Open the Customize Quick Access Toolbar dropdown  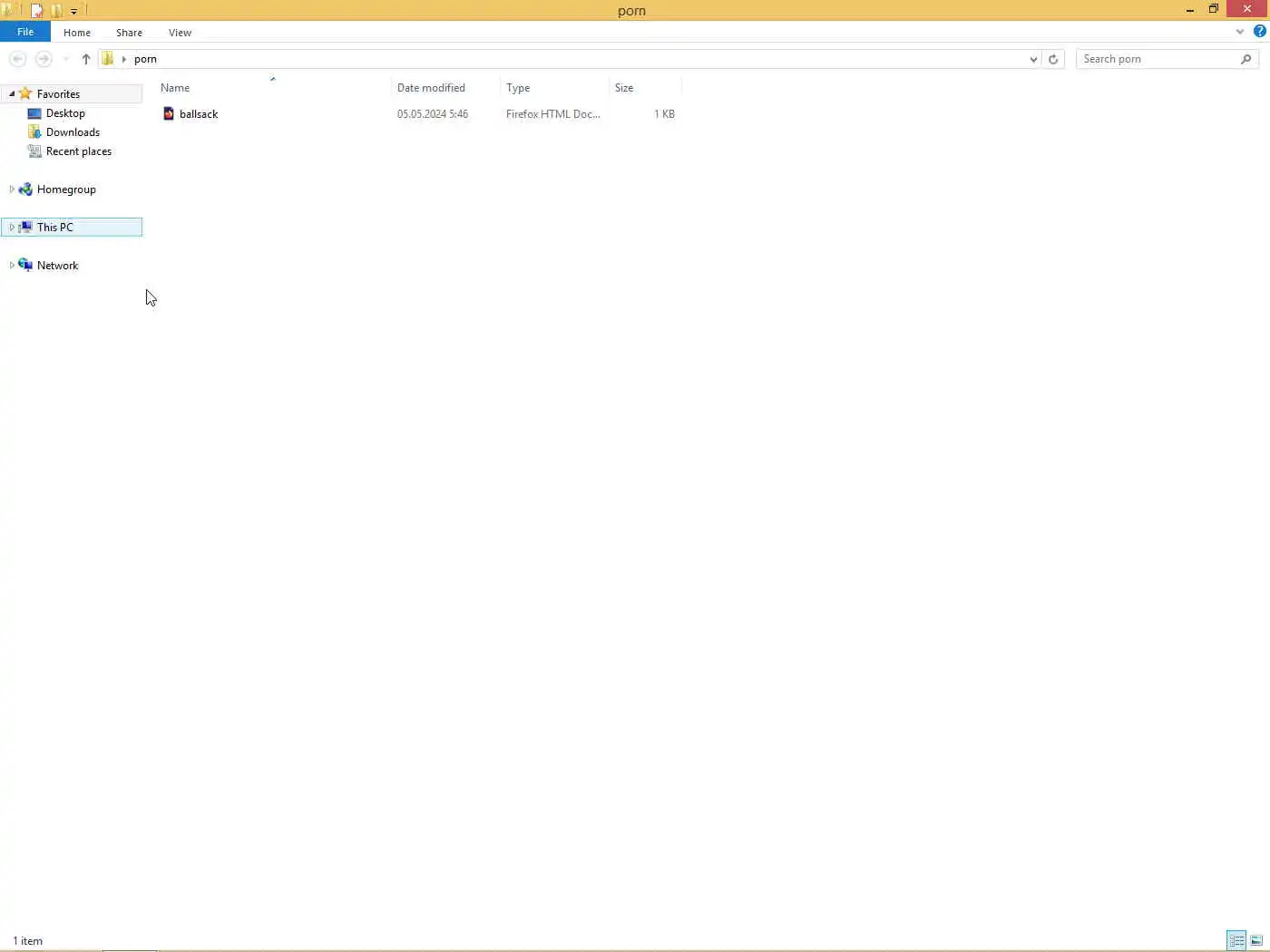[74, 12]
